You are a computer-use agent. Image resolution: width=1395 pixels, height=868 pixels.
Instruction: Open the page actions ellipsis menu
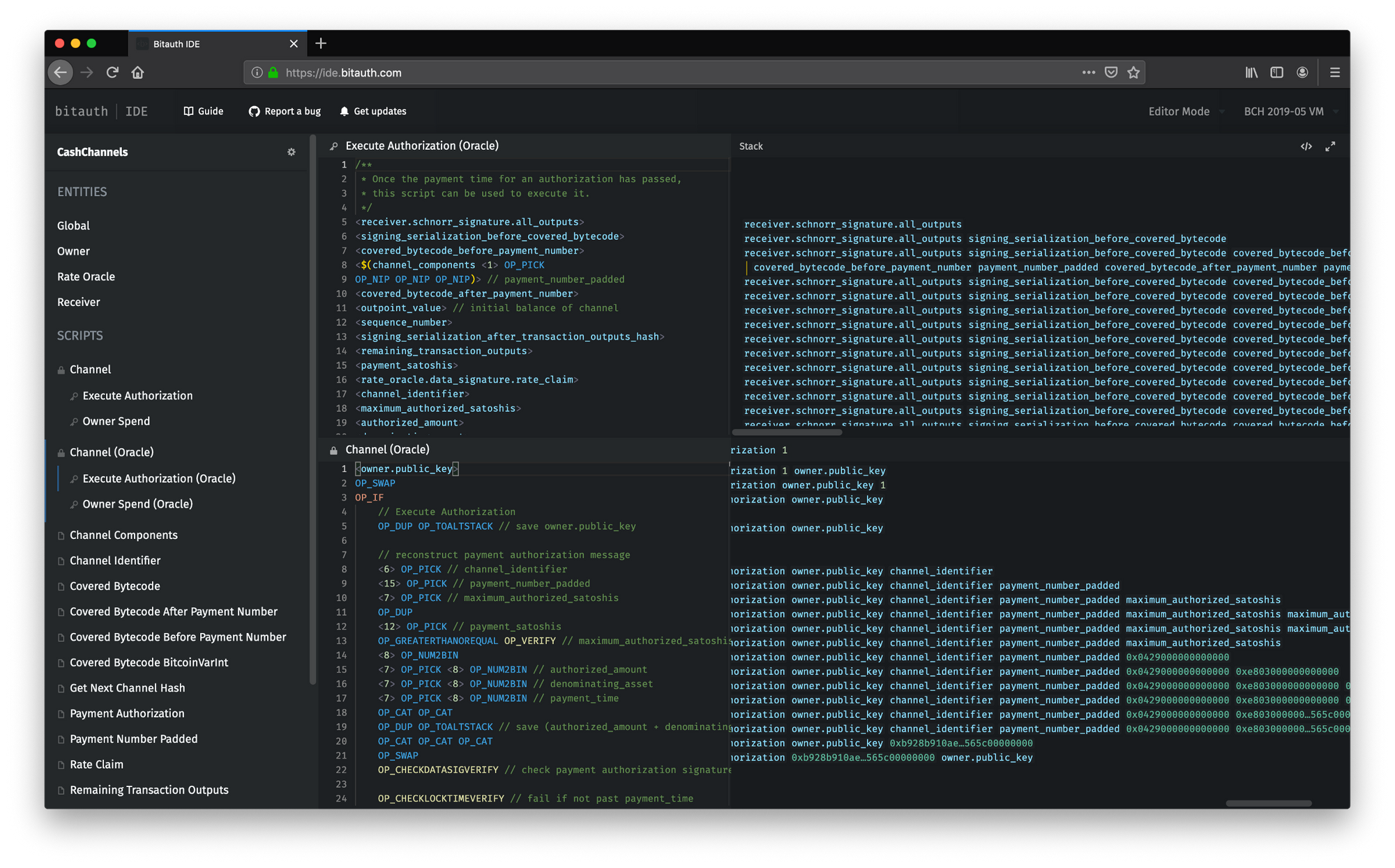pos(1088,72)
